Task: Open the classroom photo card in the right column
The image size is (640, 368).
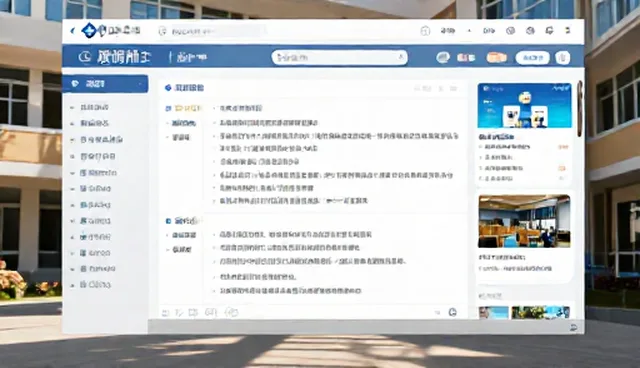Action: pos(524,221)
